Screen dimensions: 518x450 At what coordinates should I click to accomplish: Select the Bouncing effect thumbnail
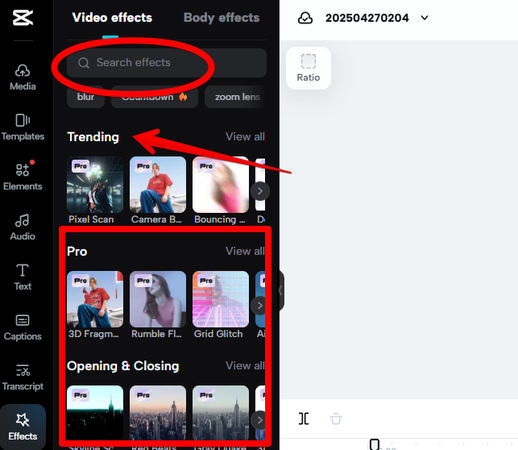click(x=220, y=185)
